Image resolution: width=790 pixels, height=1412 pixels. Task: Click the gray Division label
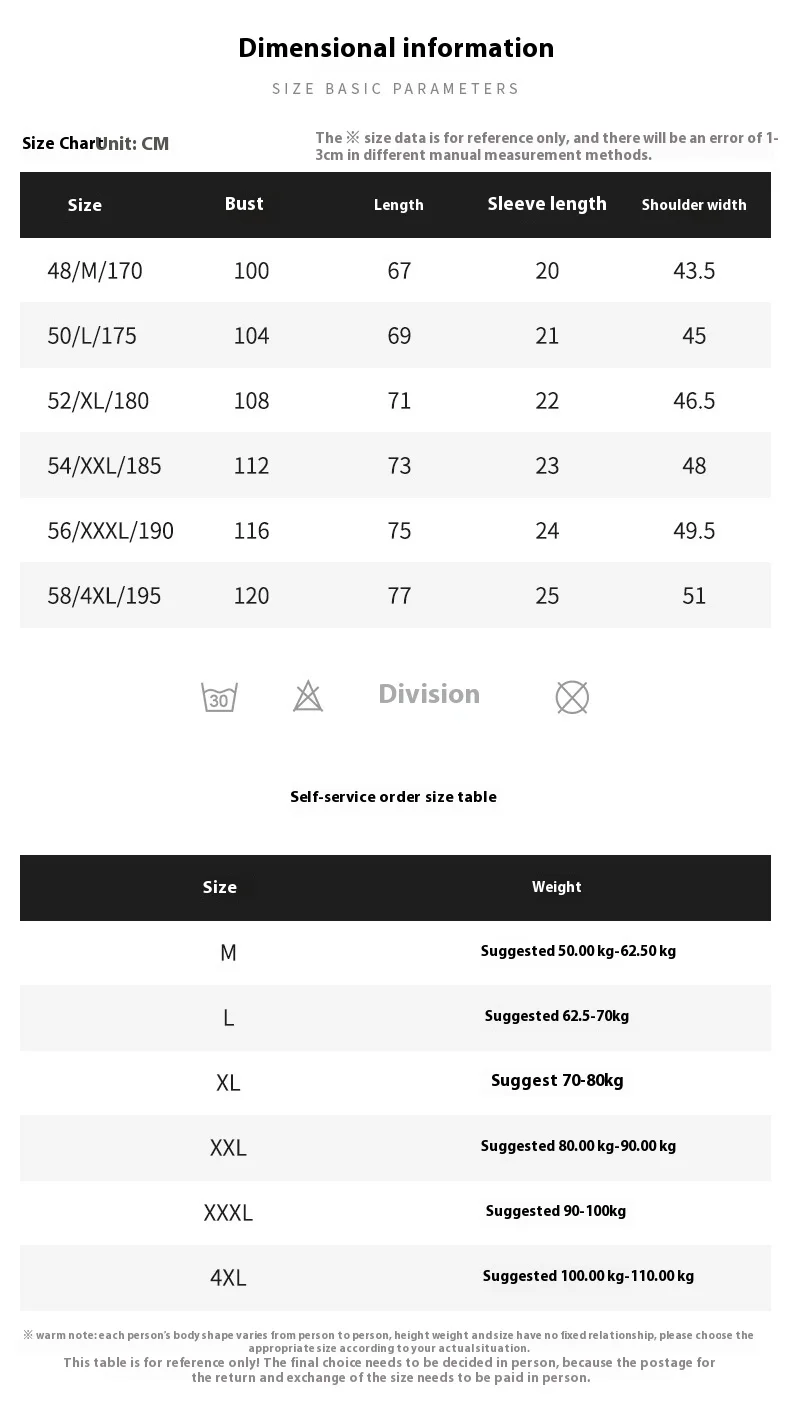click(x=429, y=694)
